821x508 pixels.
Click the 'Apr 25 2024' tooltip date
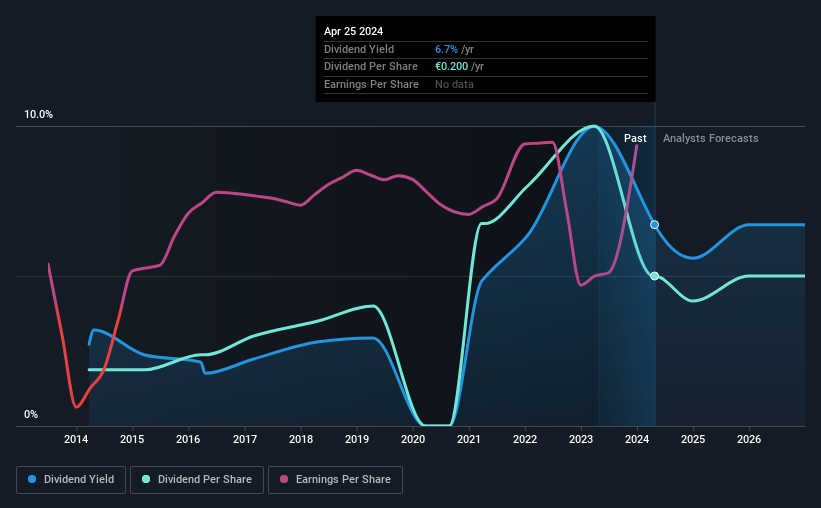click(x=353, y=31)
